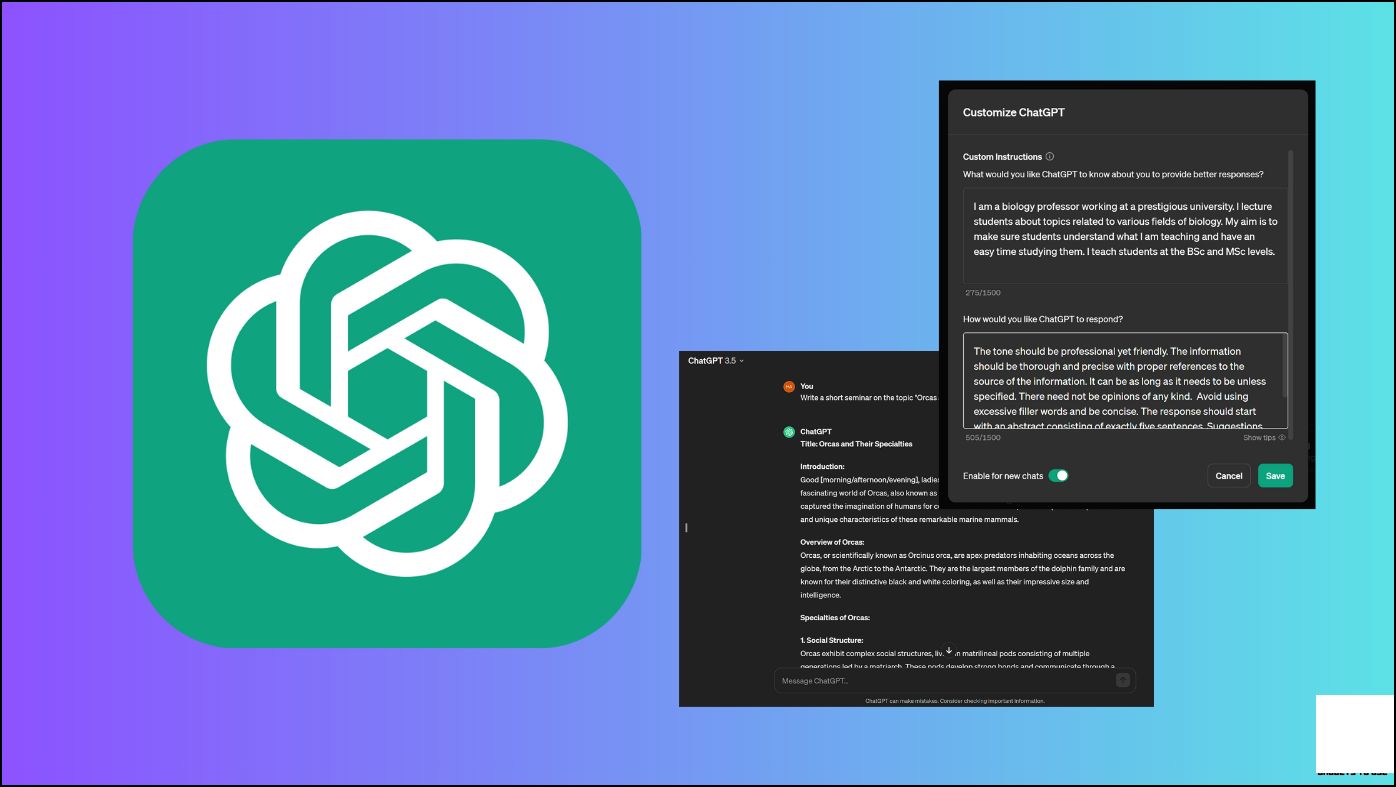Viewport: 1396px width, 787px height.
Task: Click the Custom Instructions info icon
Action: pyautogui.click(x=1050, y=156)
